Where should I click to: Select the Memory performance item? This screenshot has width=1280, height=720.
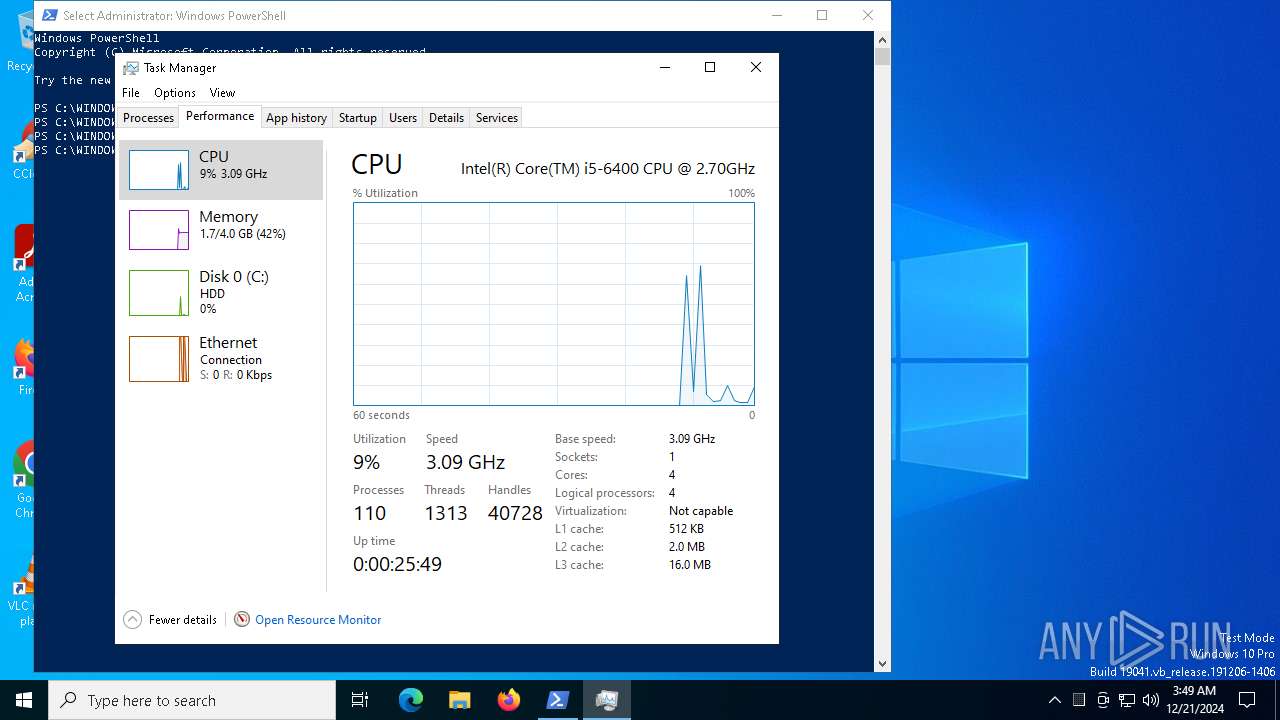(x=221, y=230)
